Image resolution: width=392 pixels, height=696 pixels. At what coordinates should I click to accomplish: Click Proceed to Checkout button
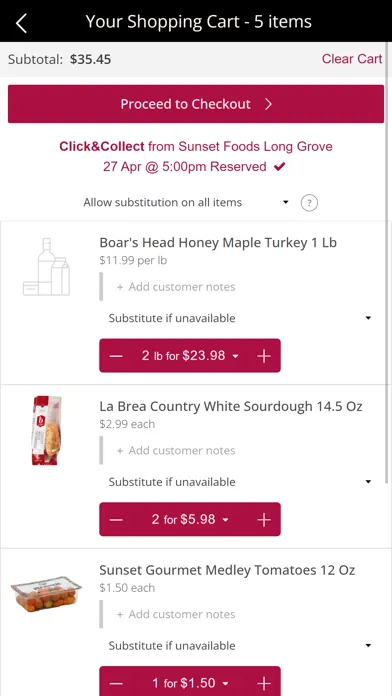[x=196, y=104]
